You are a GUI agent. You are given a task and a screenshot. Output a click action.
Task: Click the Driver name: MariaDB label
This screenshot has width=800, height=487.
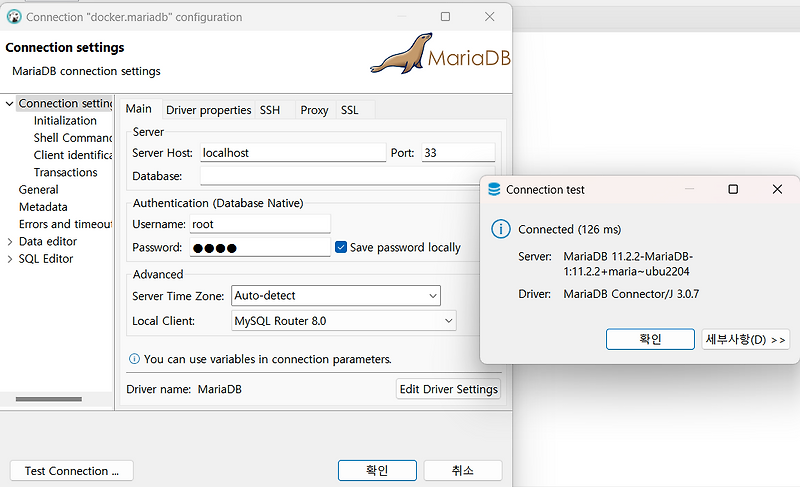pyautogui.click(x=184, y=389)
